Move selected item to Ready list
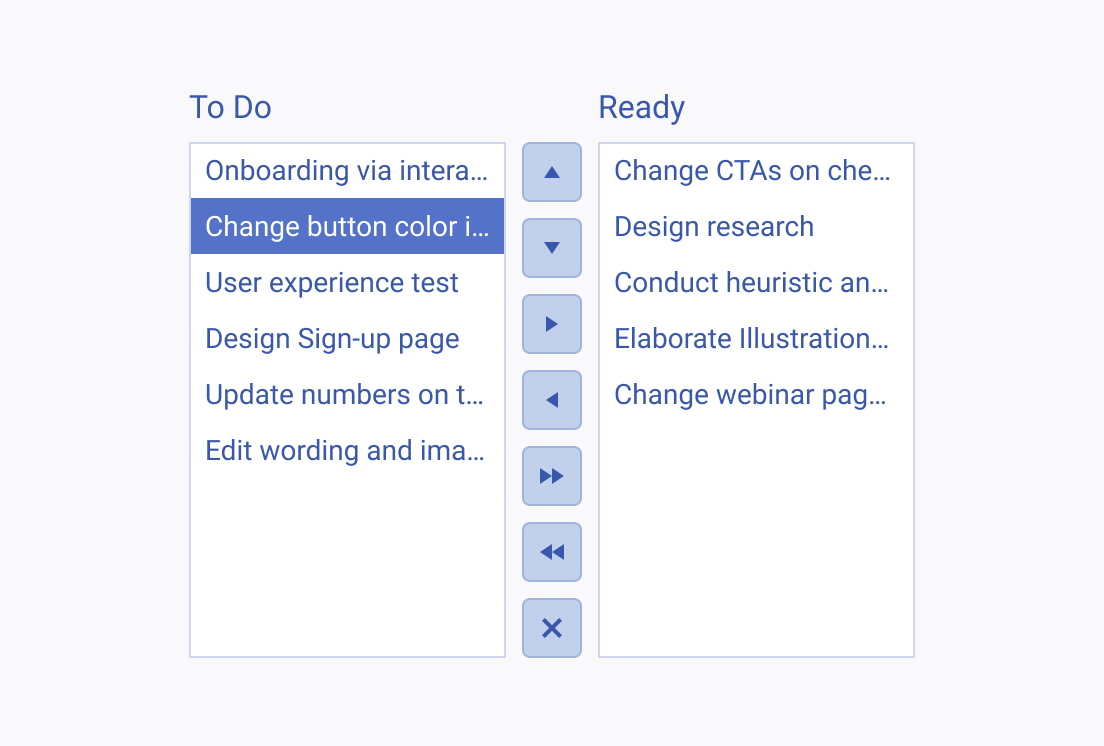Viewport: 1104px width, 746px height. [552, 324]
